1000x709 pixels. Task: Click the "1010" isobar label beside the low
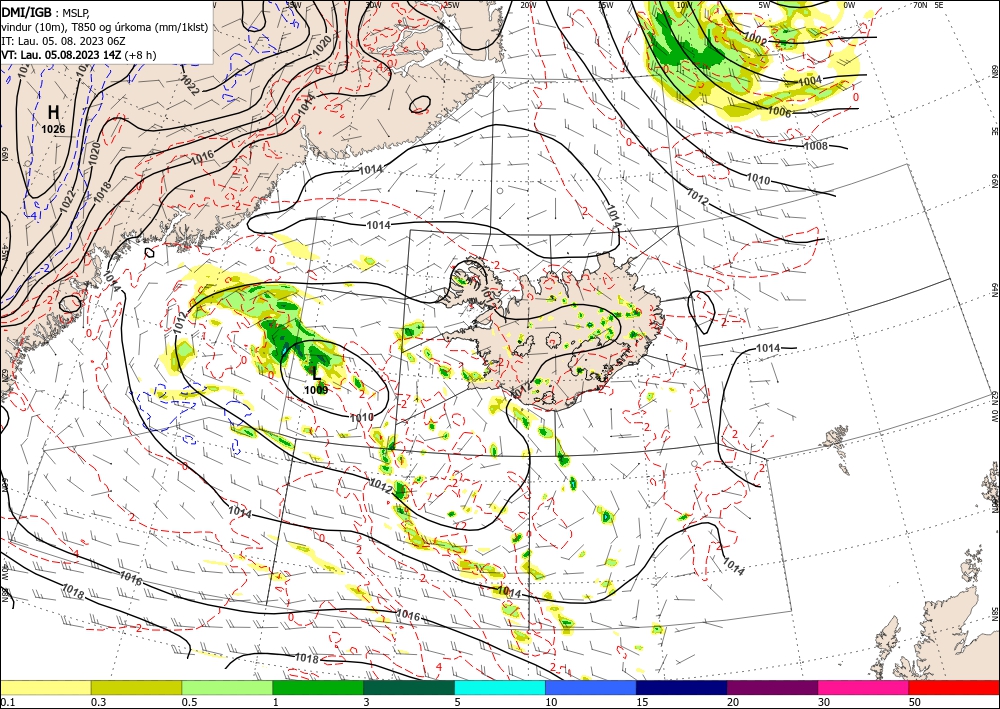tap(362, 418)
